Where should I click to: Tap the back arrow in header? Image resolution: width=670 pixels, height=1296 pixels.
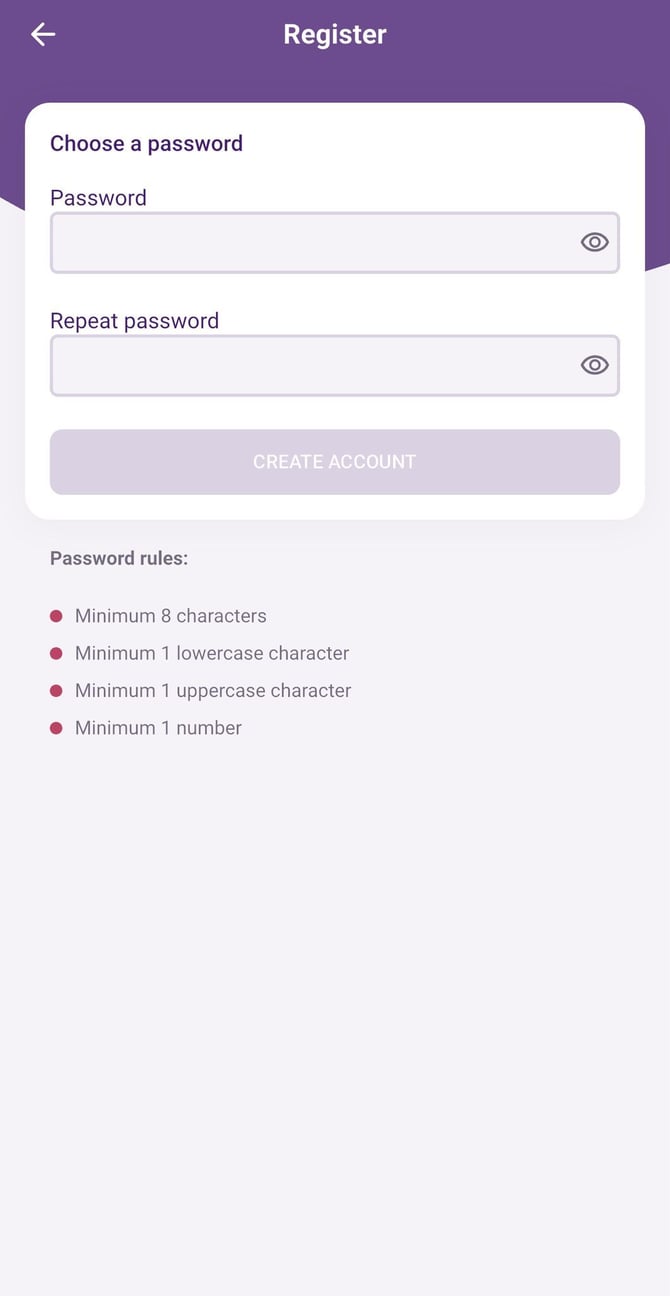tap(43, 34)
